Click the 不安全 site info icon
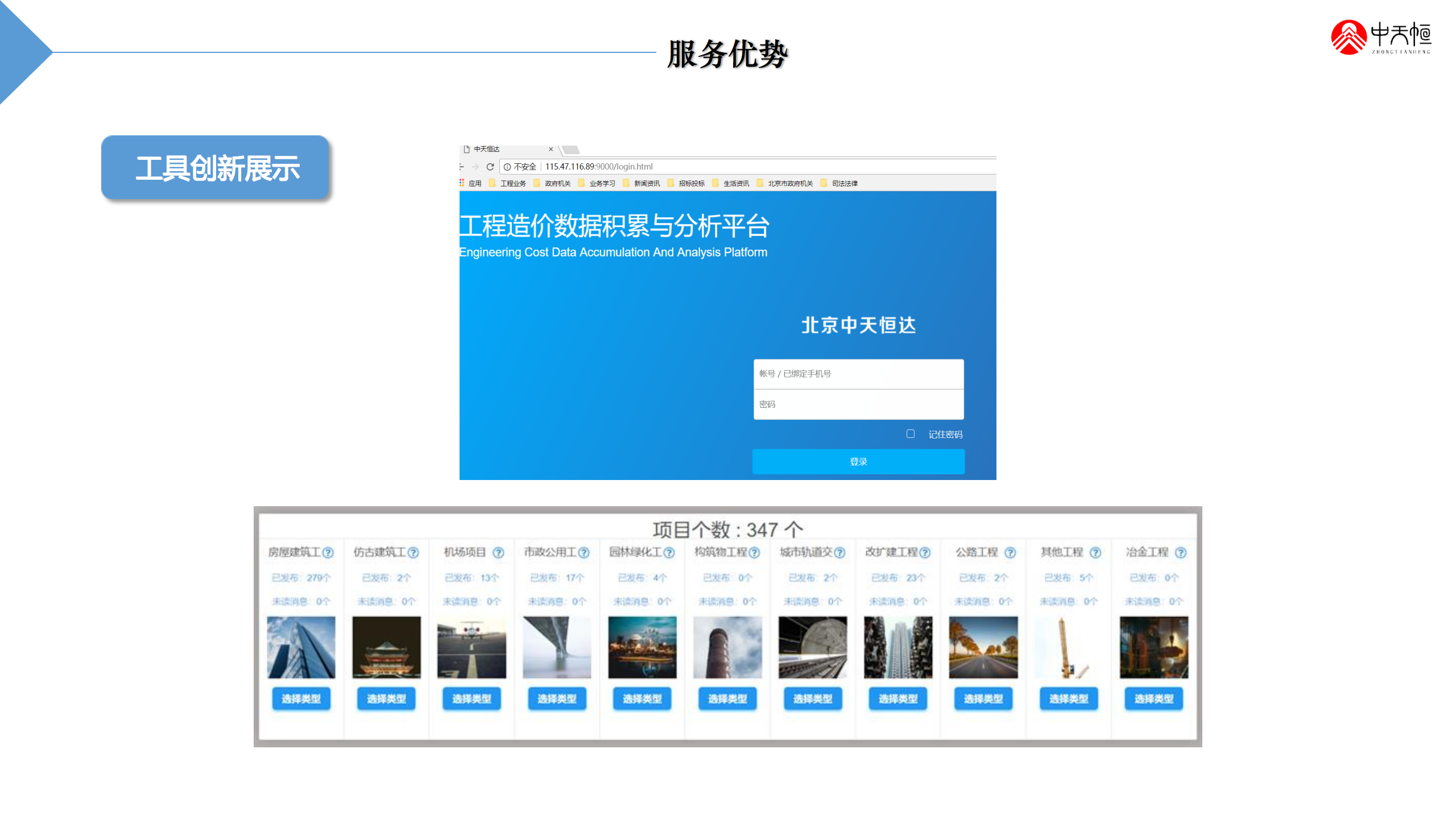Screen dimensions: 1456x819 (x=507, y=167)
